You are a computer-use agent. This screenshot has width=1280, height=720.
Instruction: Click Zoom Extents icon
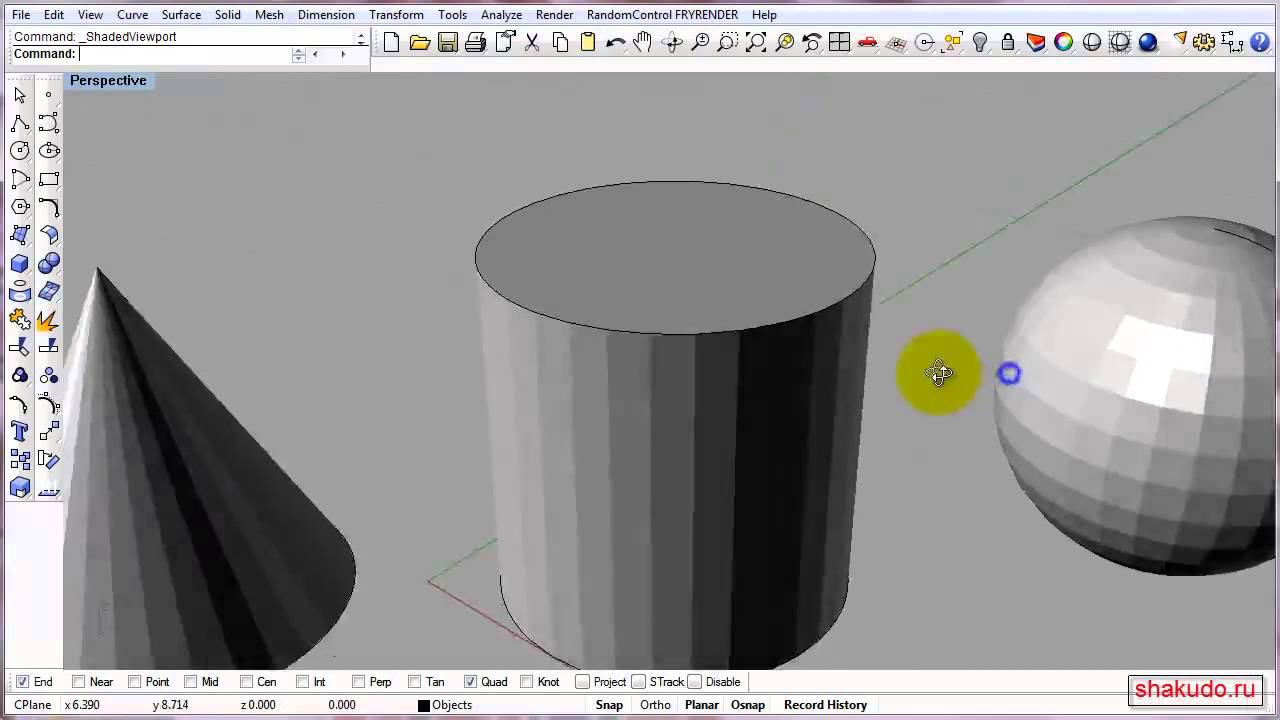click(x=756, y=42)
